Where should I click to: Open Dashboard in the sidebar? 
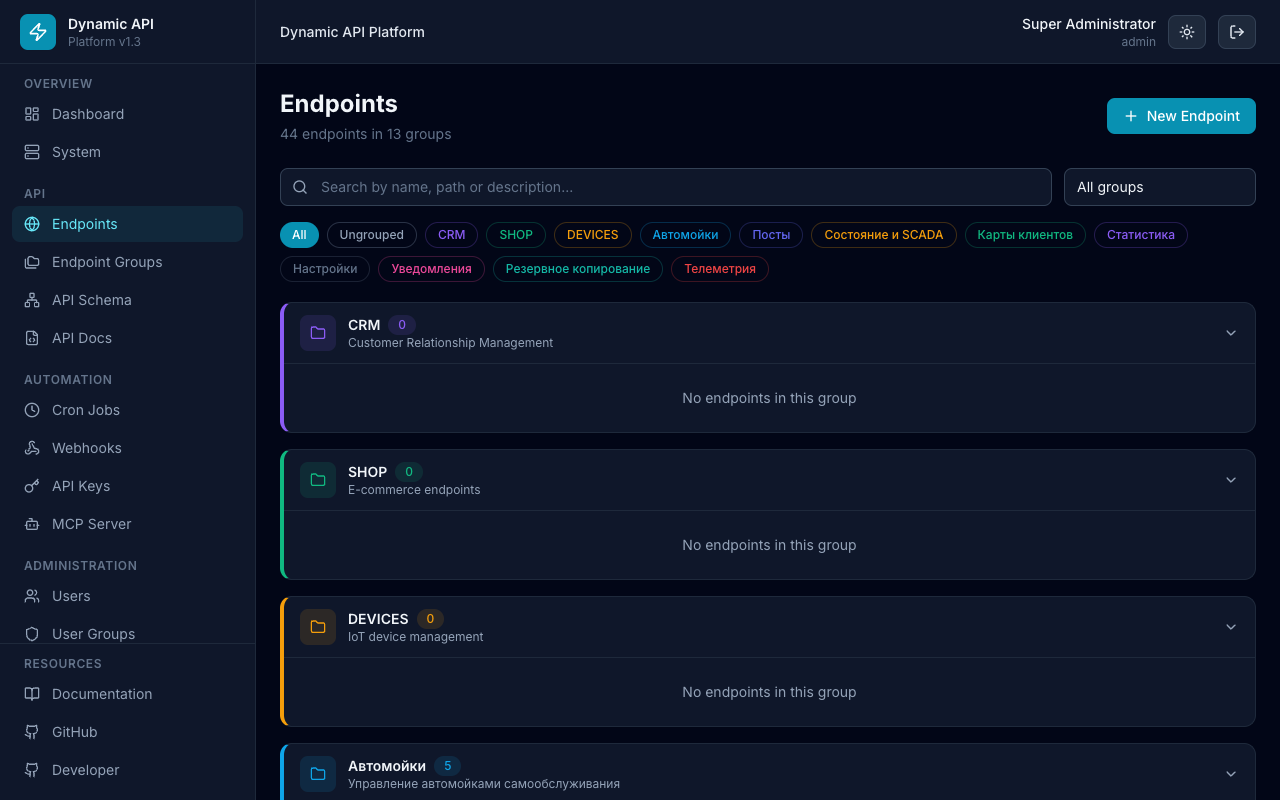(127, 114)
